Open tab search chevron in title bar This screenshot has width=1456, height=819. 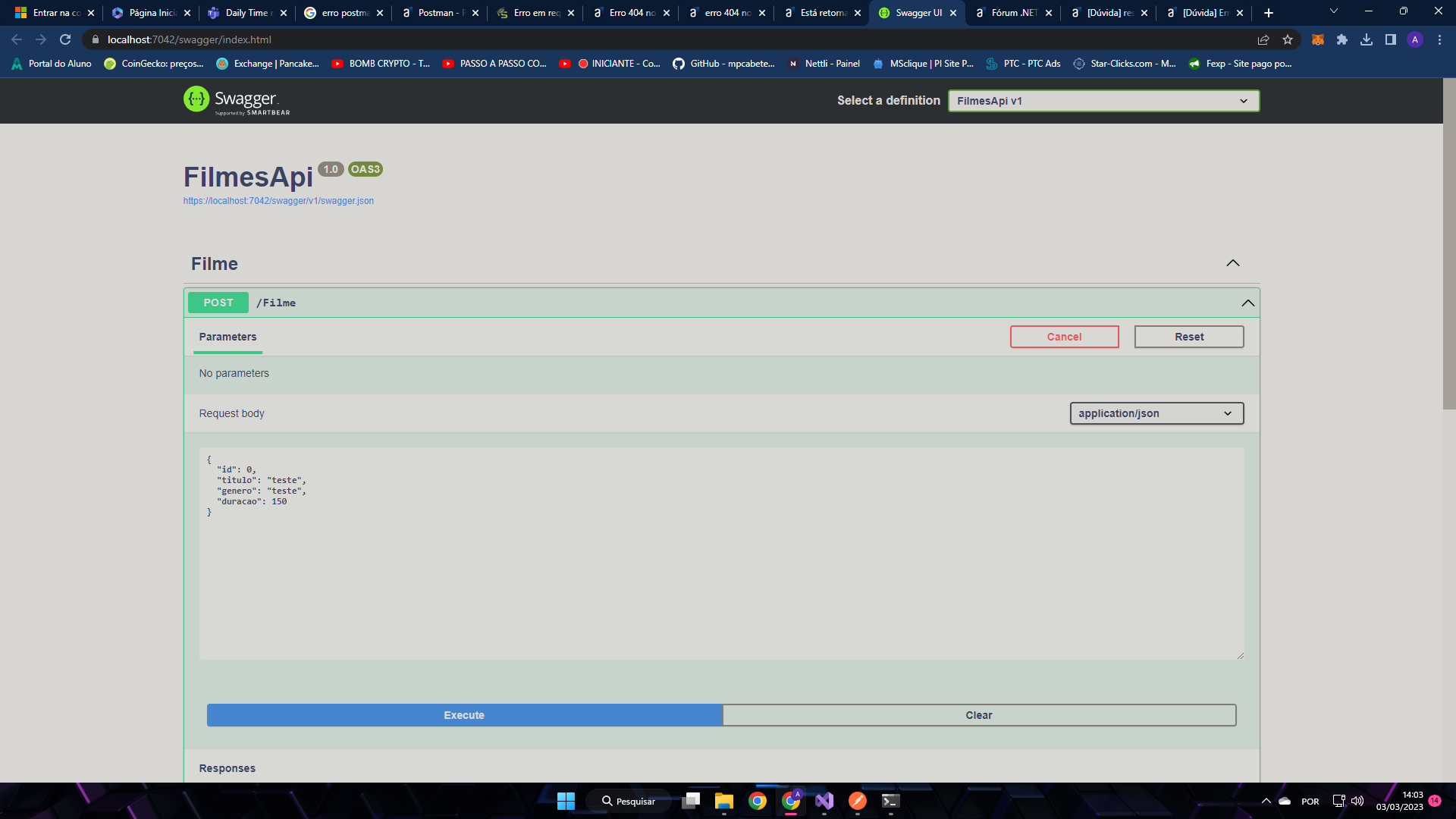[1334, 11]
